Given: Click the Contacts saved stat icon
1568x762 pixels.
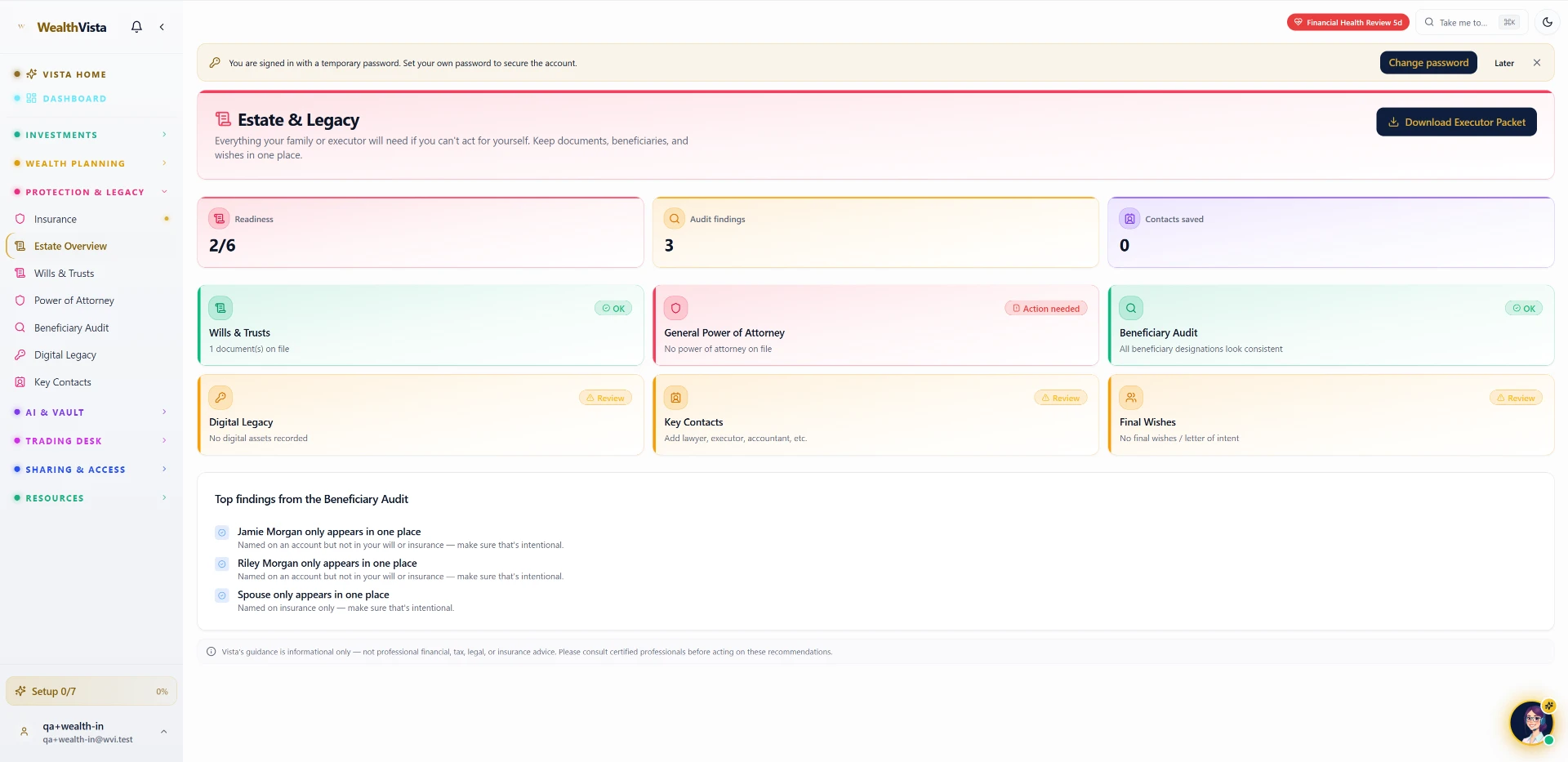Looking at the screenshot, I should tap(1129, 219).
